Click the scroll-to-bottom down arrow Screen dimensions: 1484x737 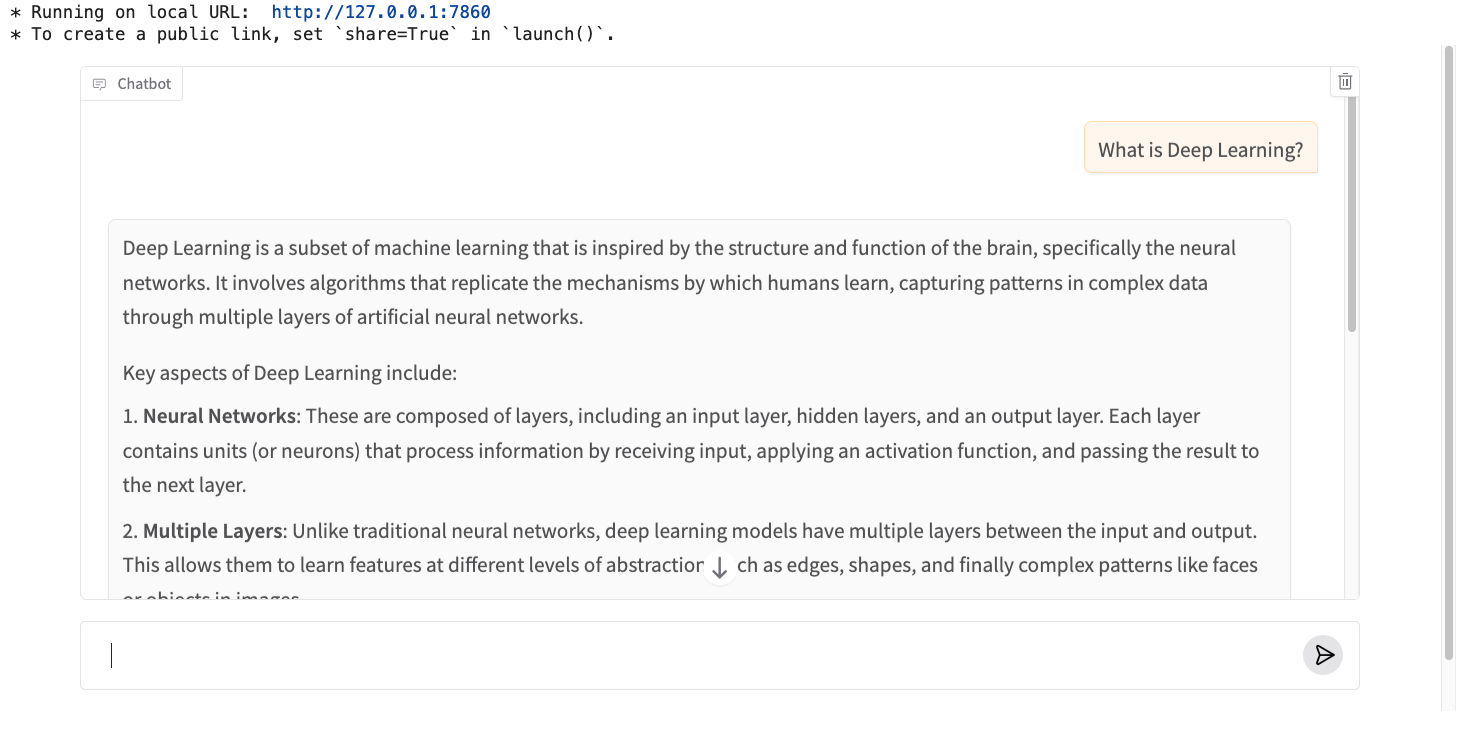[x=719, y=568]
